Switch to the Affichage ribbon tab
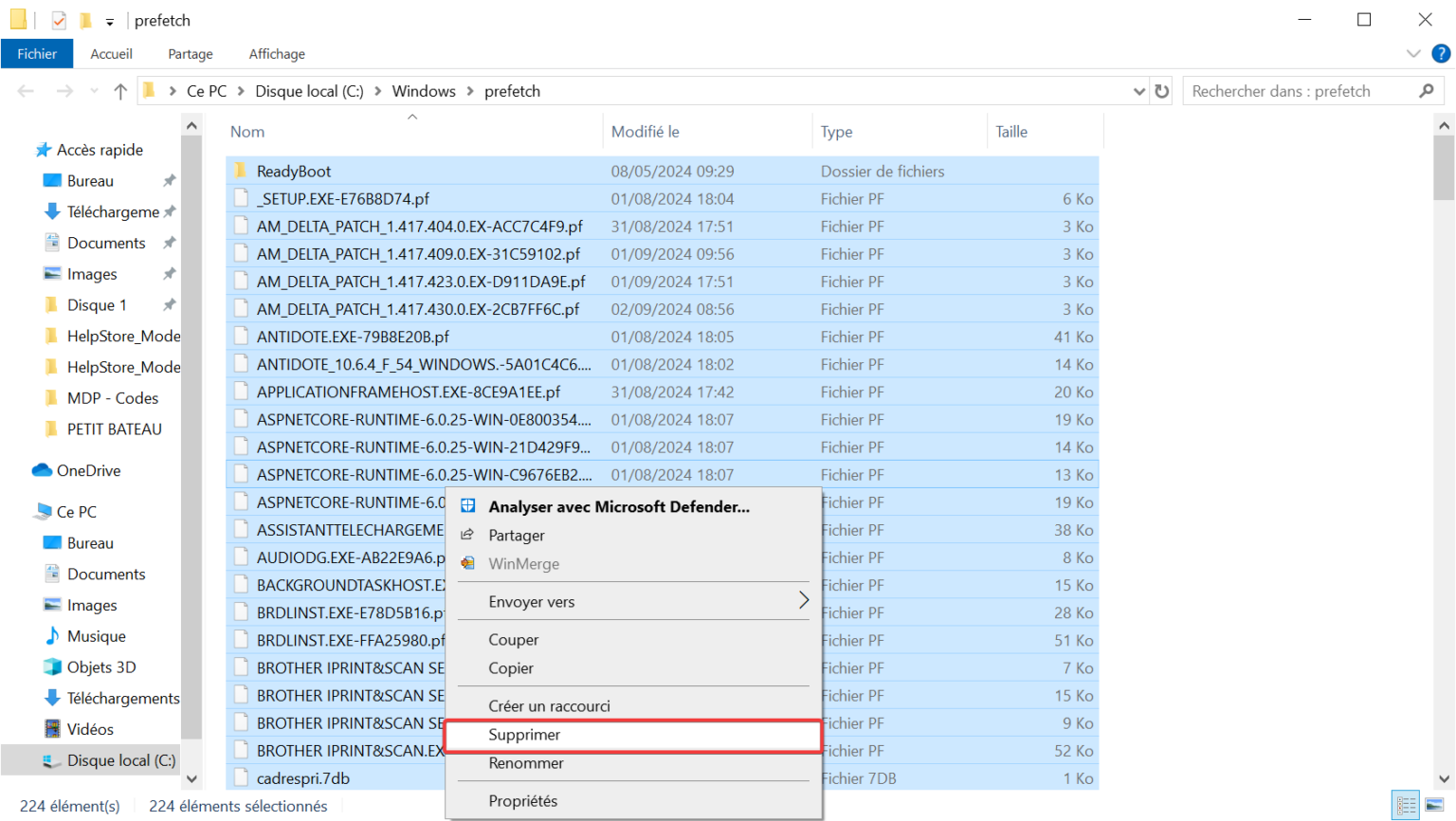Image resolution: width=1456 pixels, height=821 pixels. click(276, 54)
